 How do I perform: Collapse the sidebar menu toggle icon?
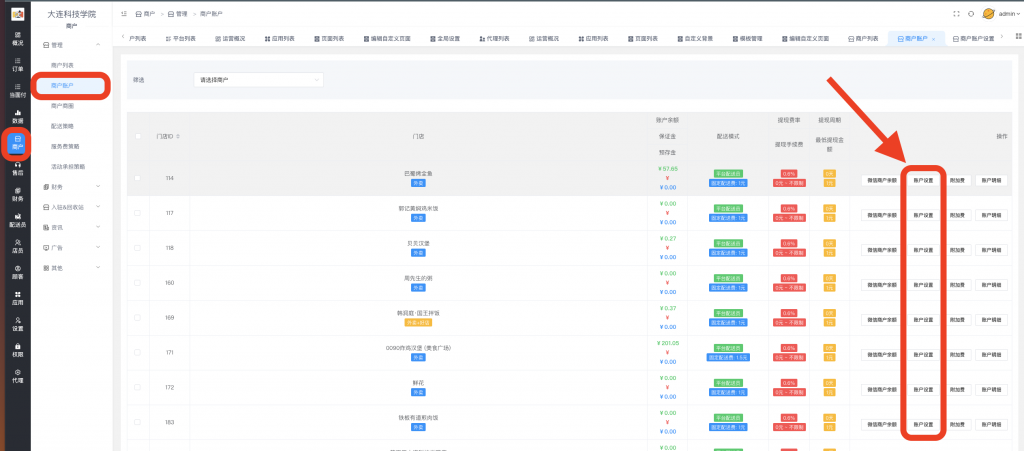[x=122, y=14]
